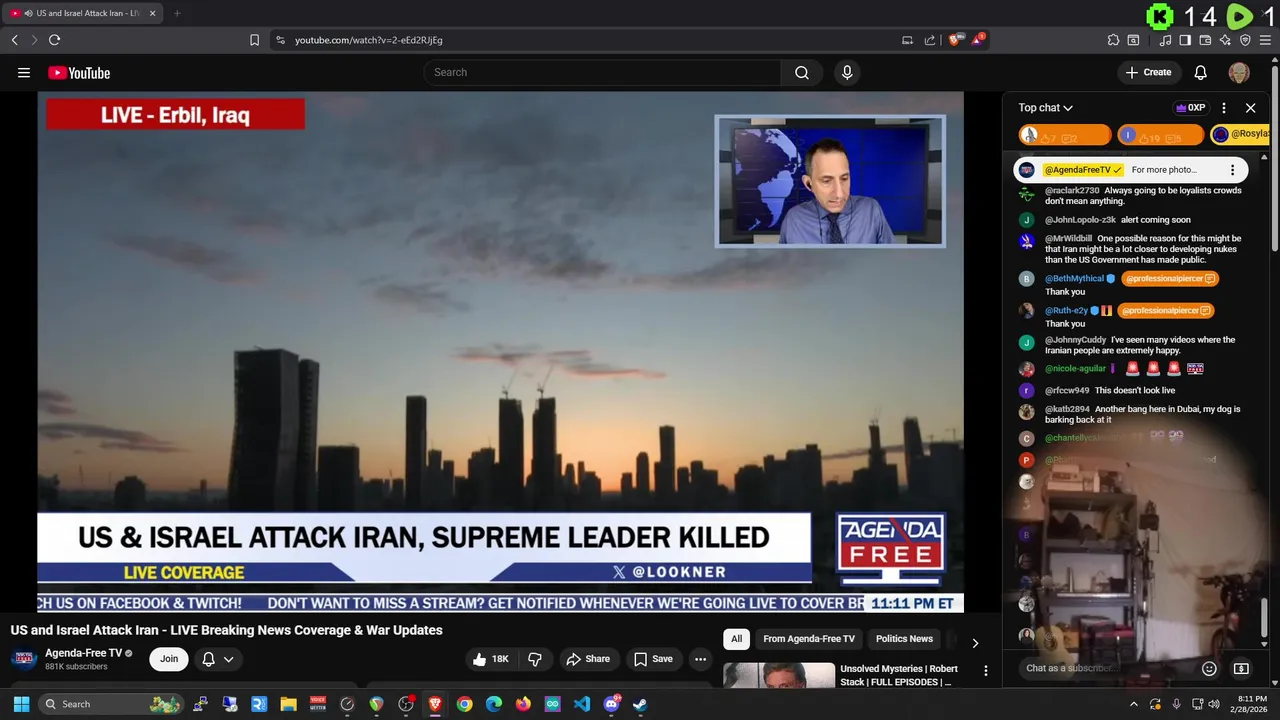Screen dimensions: 1280x720
Task: Reload the page in browser
Action: pyautogui.click(x=54, y=40)
